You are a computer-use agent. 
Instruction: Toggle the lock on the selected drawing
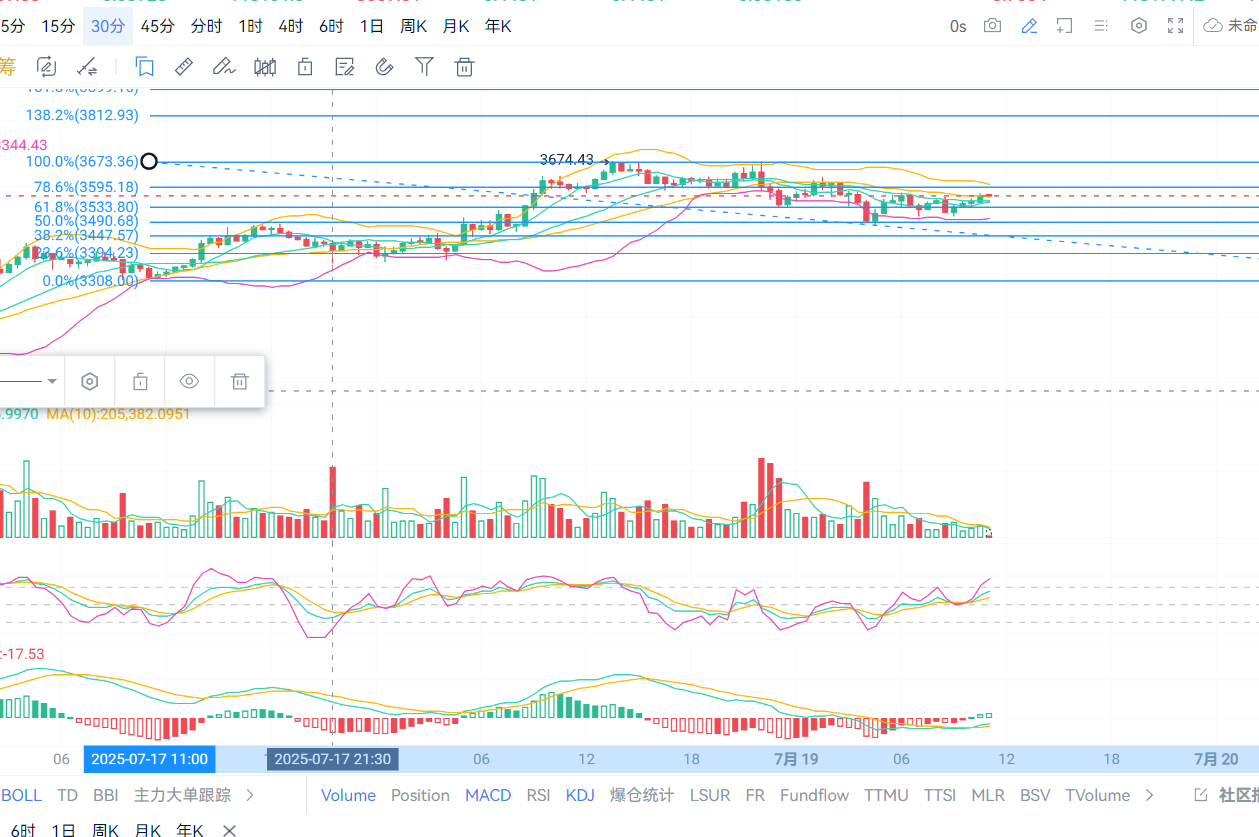click(140, 381)
